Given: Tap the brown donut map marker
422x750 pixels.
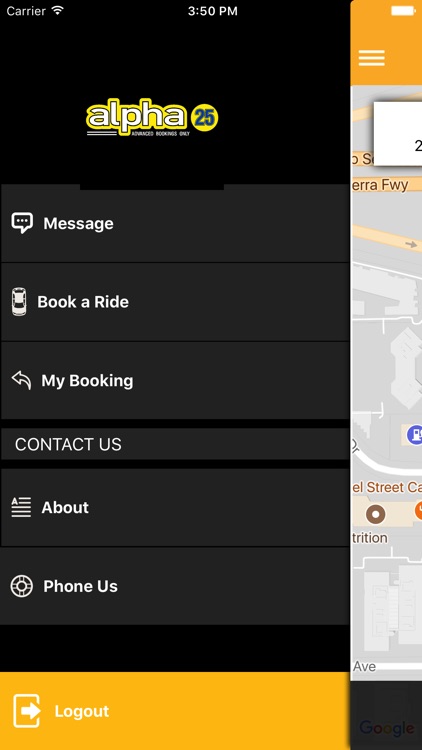Looking at the screenshot, I should (375, 515).
